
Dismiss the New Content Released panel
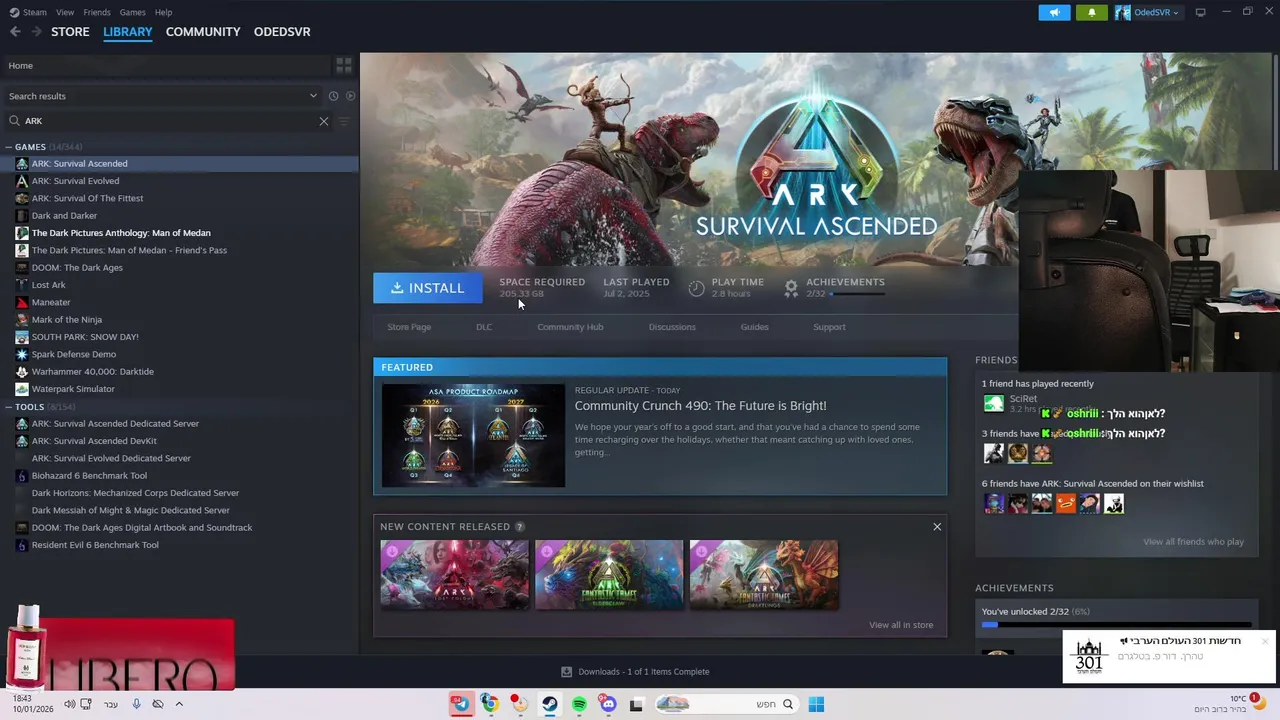coord(937,527)
